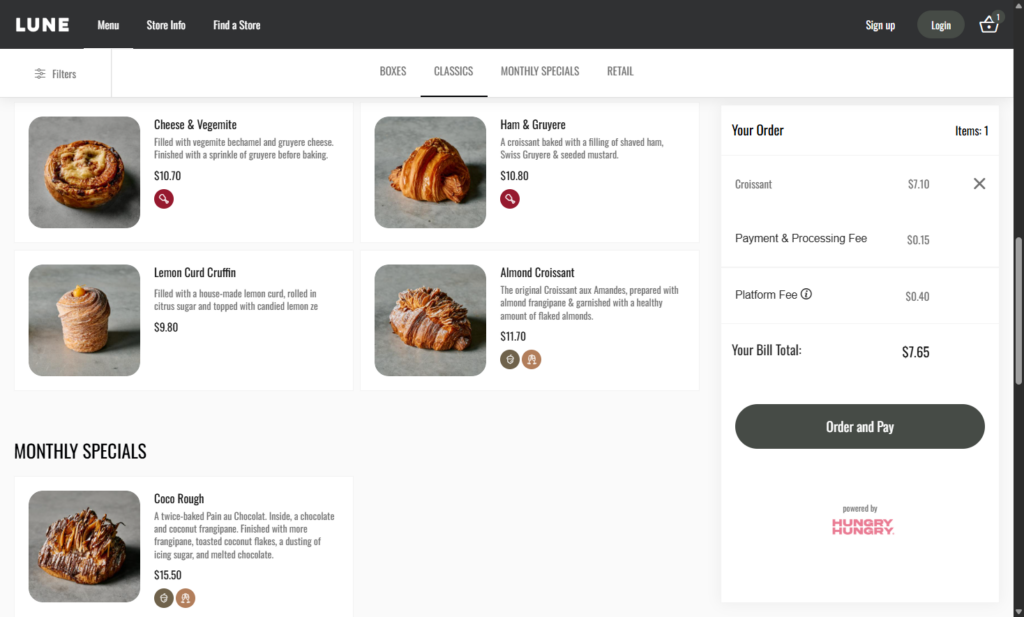This screenshot has width=1024, height=617.
Task: Open Store Info in the top menu
Action: click(166, 25)
